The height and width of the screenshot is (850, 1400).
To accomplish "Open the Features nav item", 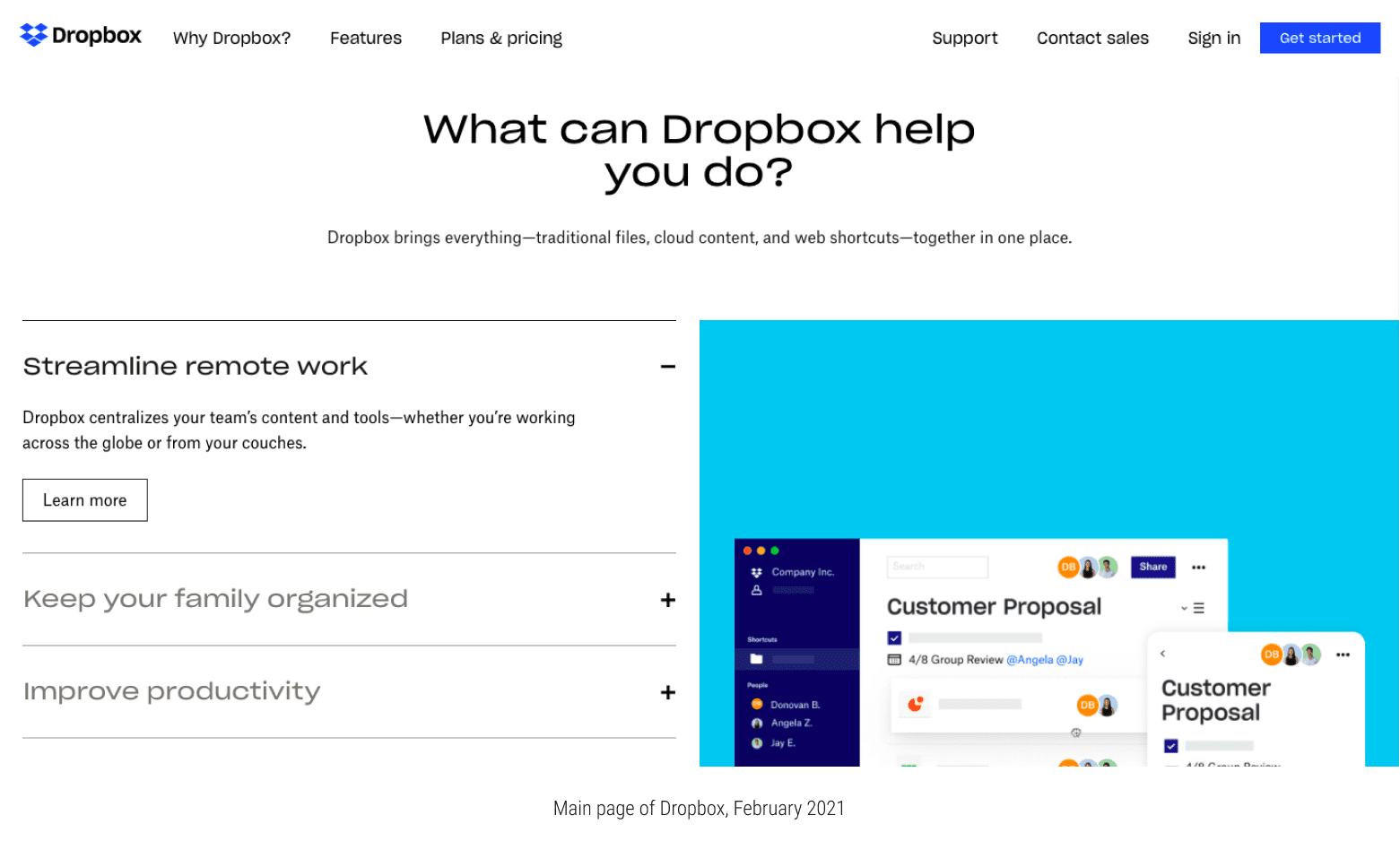I will (x=366, y=39).
